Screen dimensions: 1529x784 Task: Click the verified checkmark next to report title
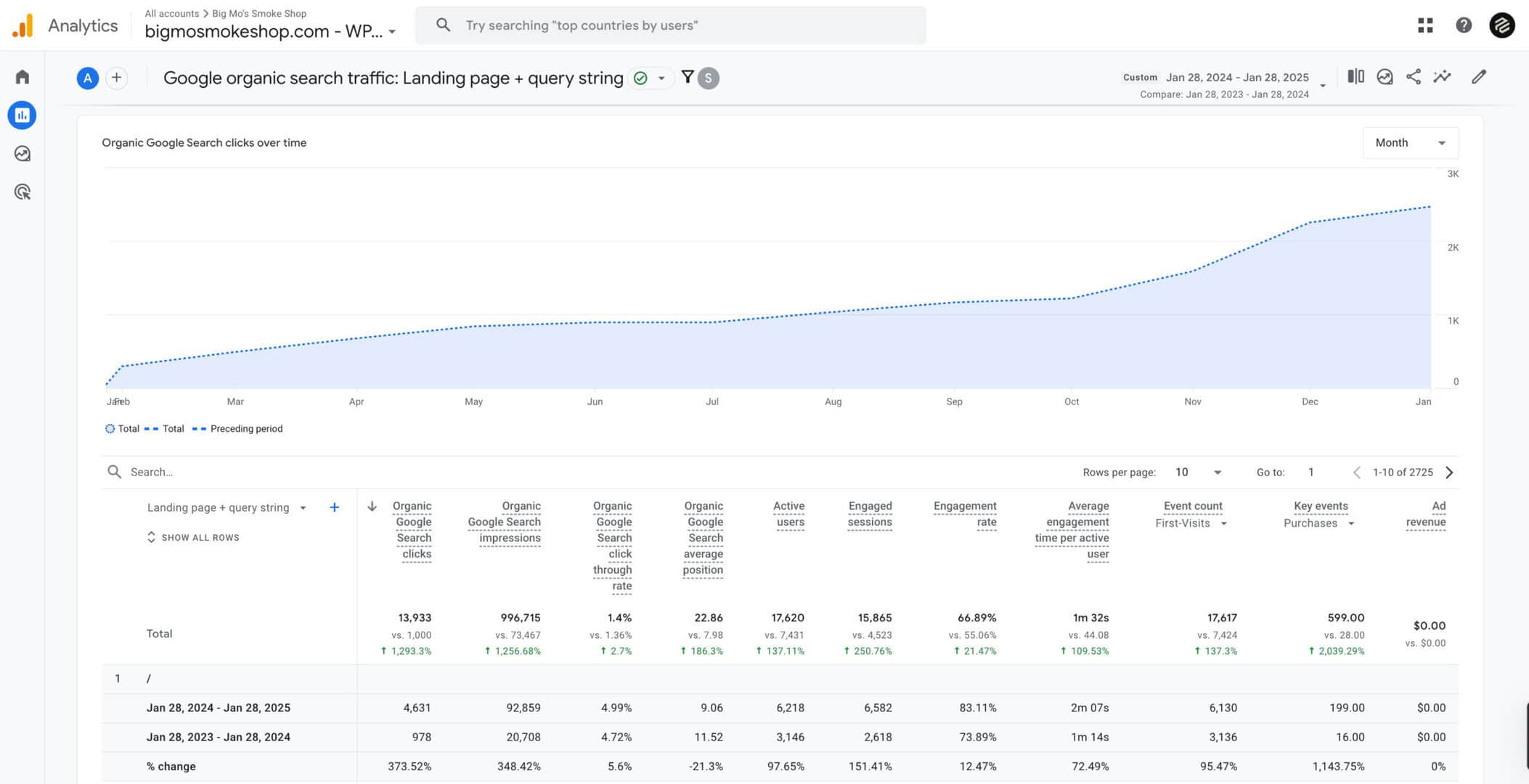641,78
